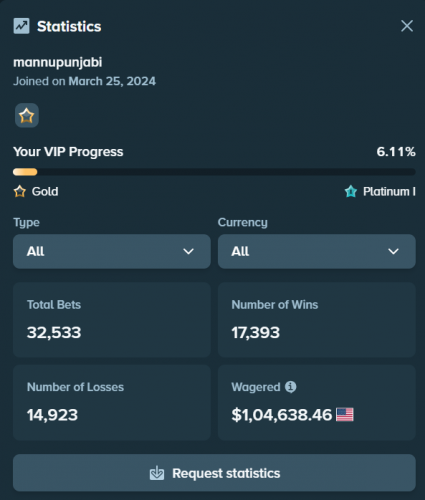Expand the Type dropdown chevron arrow
This screenshot has height=500, width=425.
[x=189, y=251]
